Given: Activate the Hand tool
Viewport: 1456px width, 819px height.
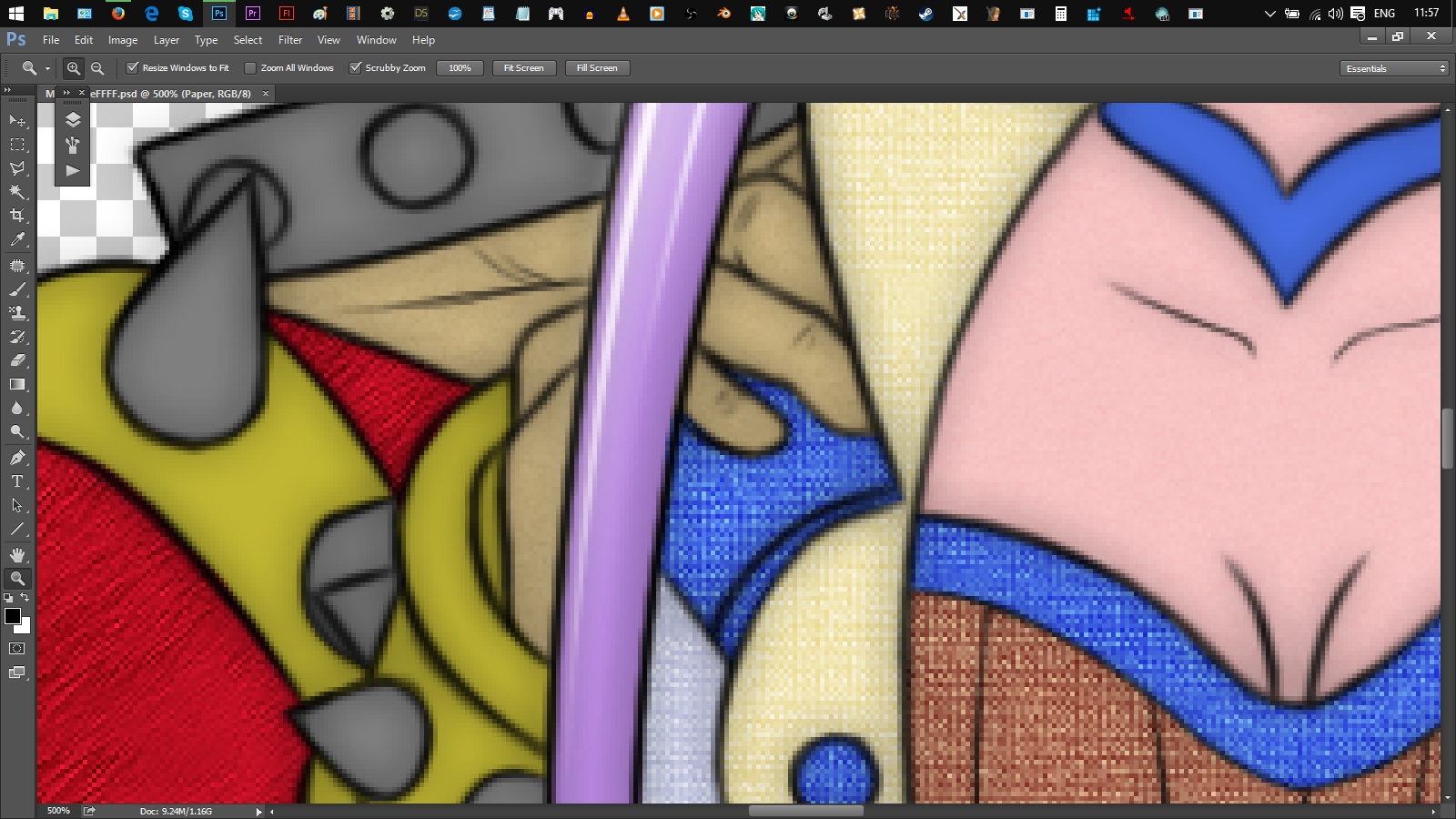Looking at the screenshot, I should click(x=17, y=555).
